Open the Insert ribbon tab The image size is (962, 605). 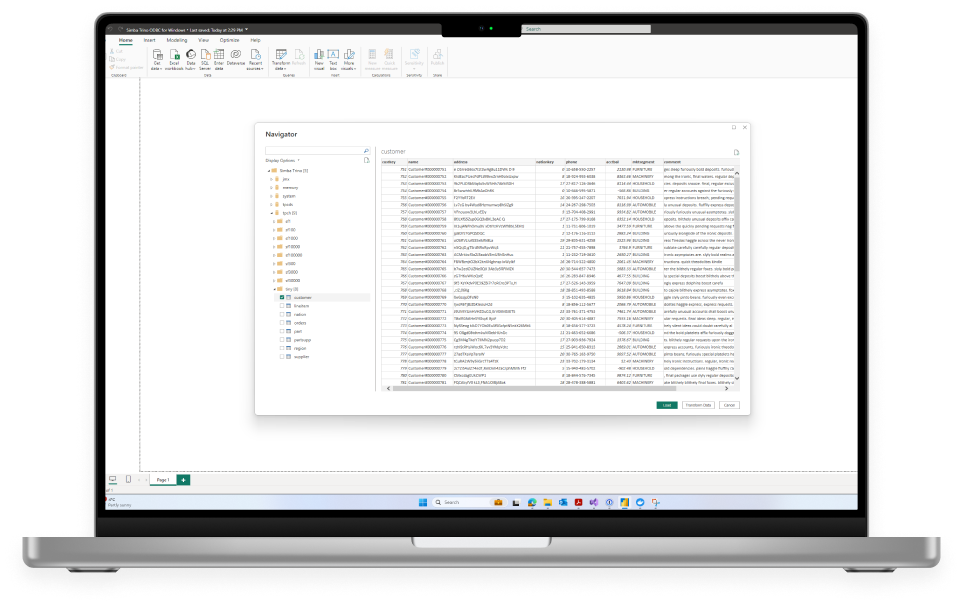pyautogui.click(x=149, y=40)
